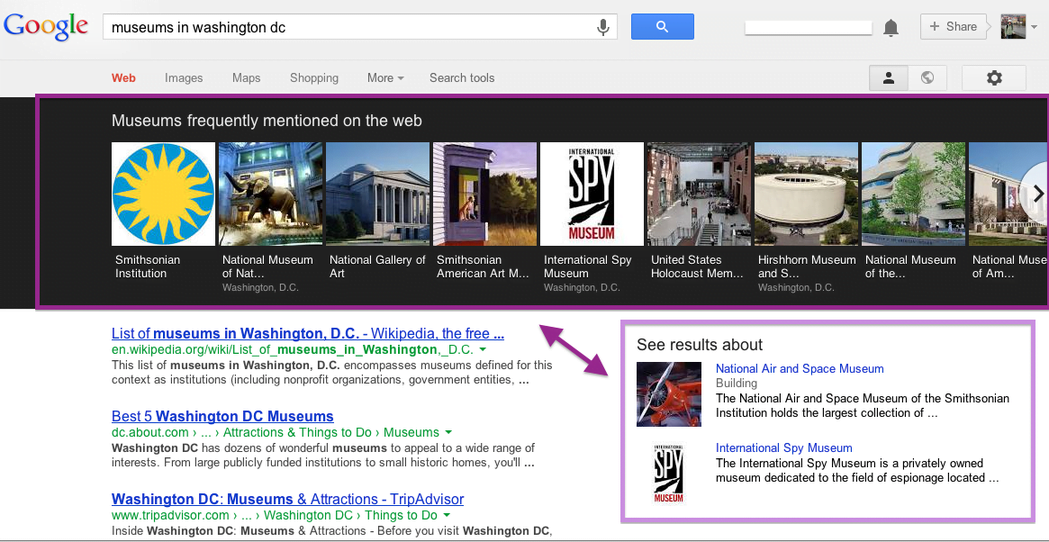Open dropdown arrow next to Wikipedia URL
Viewport: 1049px width, 542px height.
(x=483, y=350)
